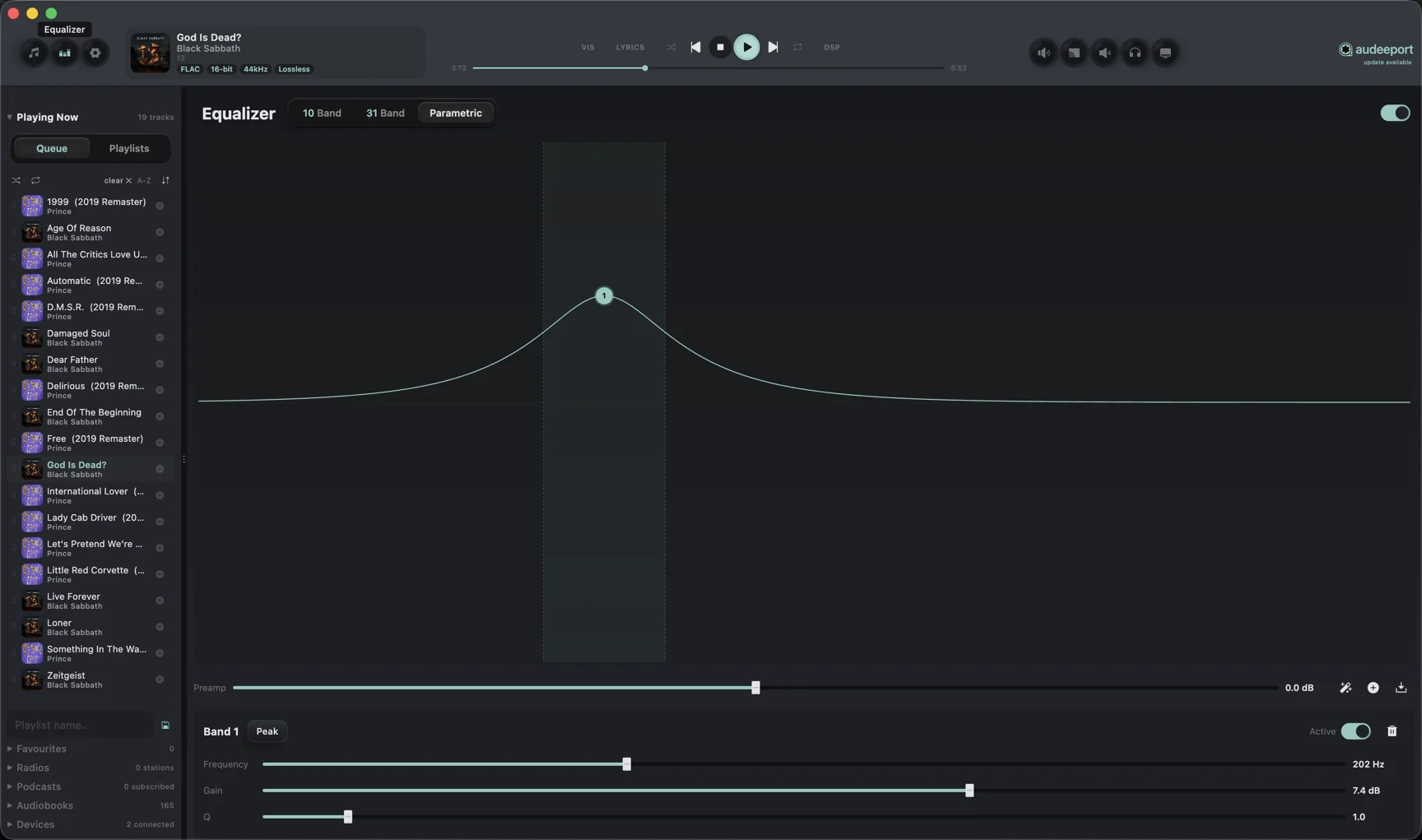This screenshot has height=840, width=1422.
Task: Expand the Audiobooks section
Action: pyautogui.click(x=44, y=805)
